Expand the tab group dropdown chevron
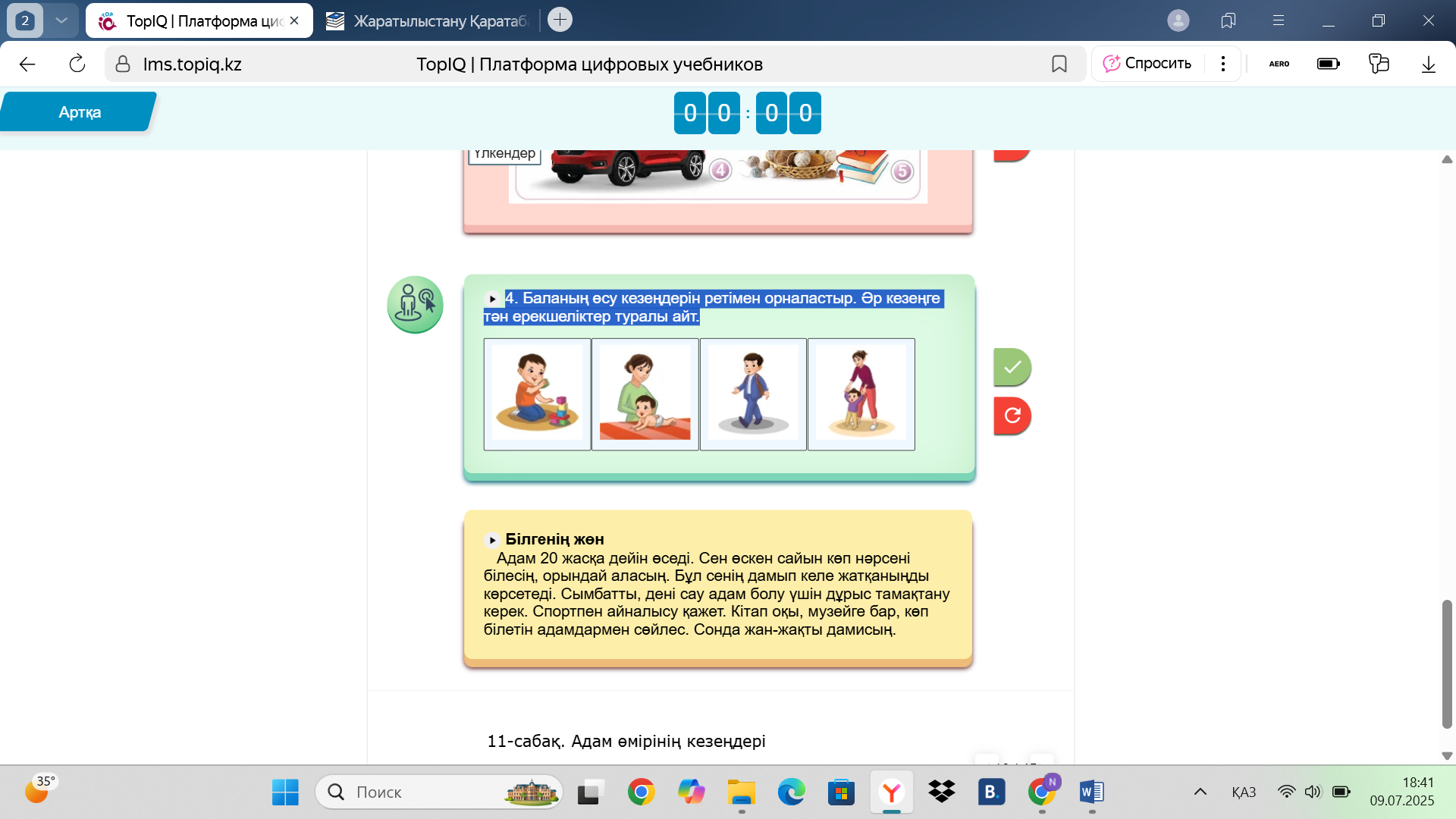1456x819 pixels. (x=61, y=20)
